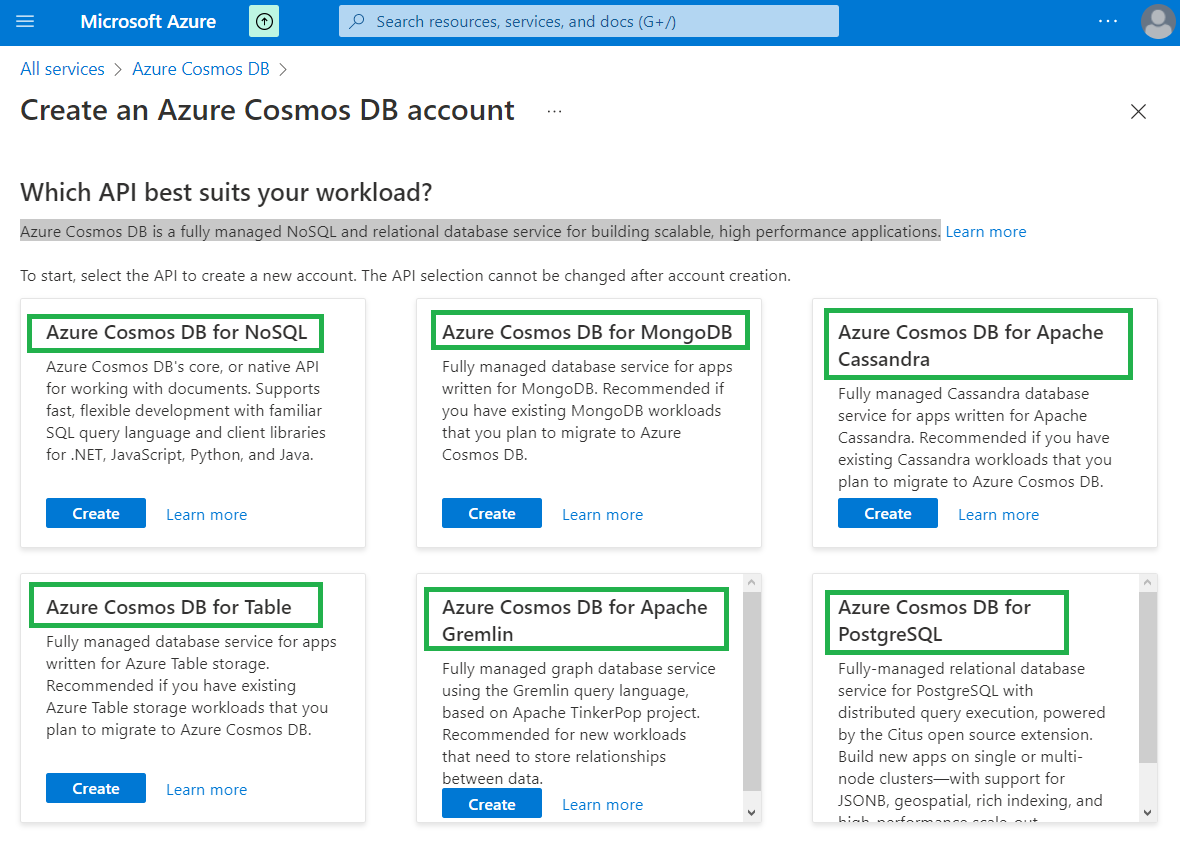1180x842 pixels.
Task: Click the Microsoft Azure home logo text
Action: (x=148, y=21)
